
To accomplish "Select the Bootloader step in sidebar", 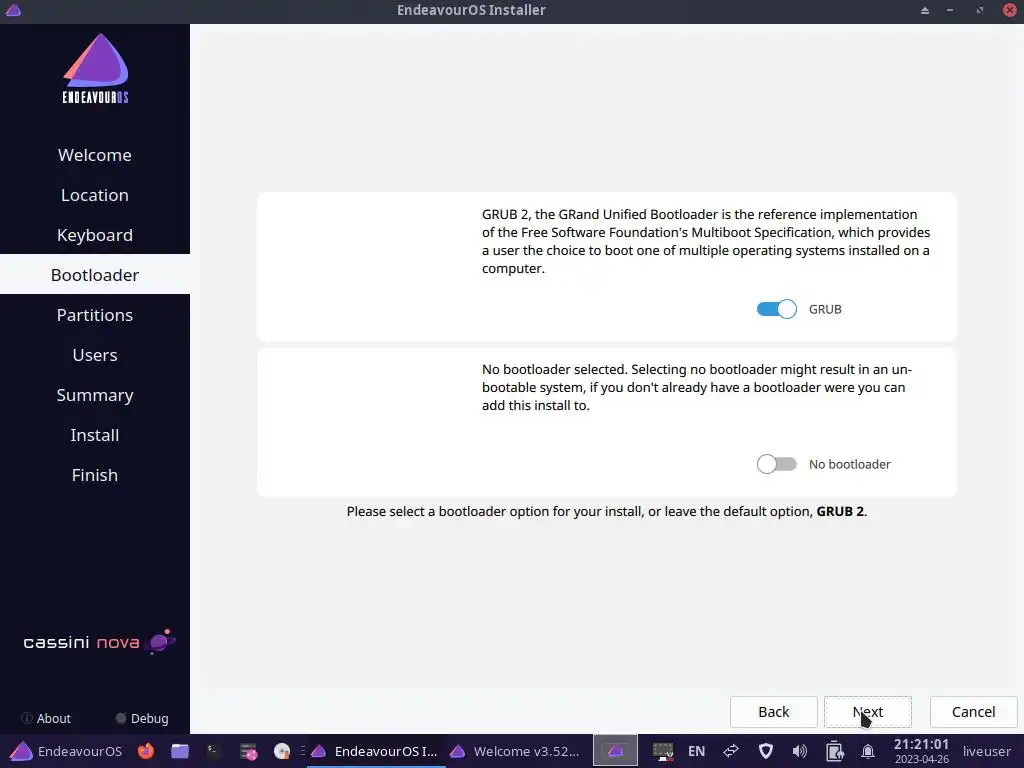I will pos(95,275).
